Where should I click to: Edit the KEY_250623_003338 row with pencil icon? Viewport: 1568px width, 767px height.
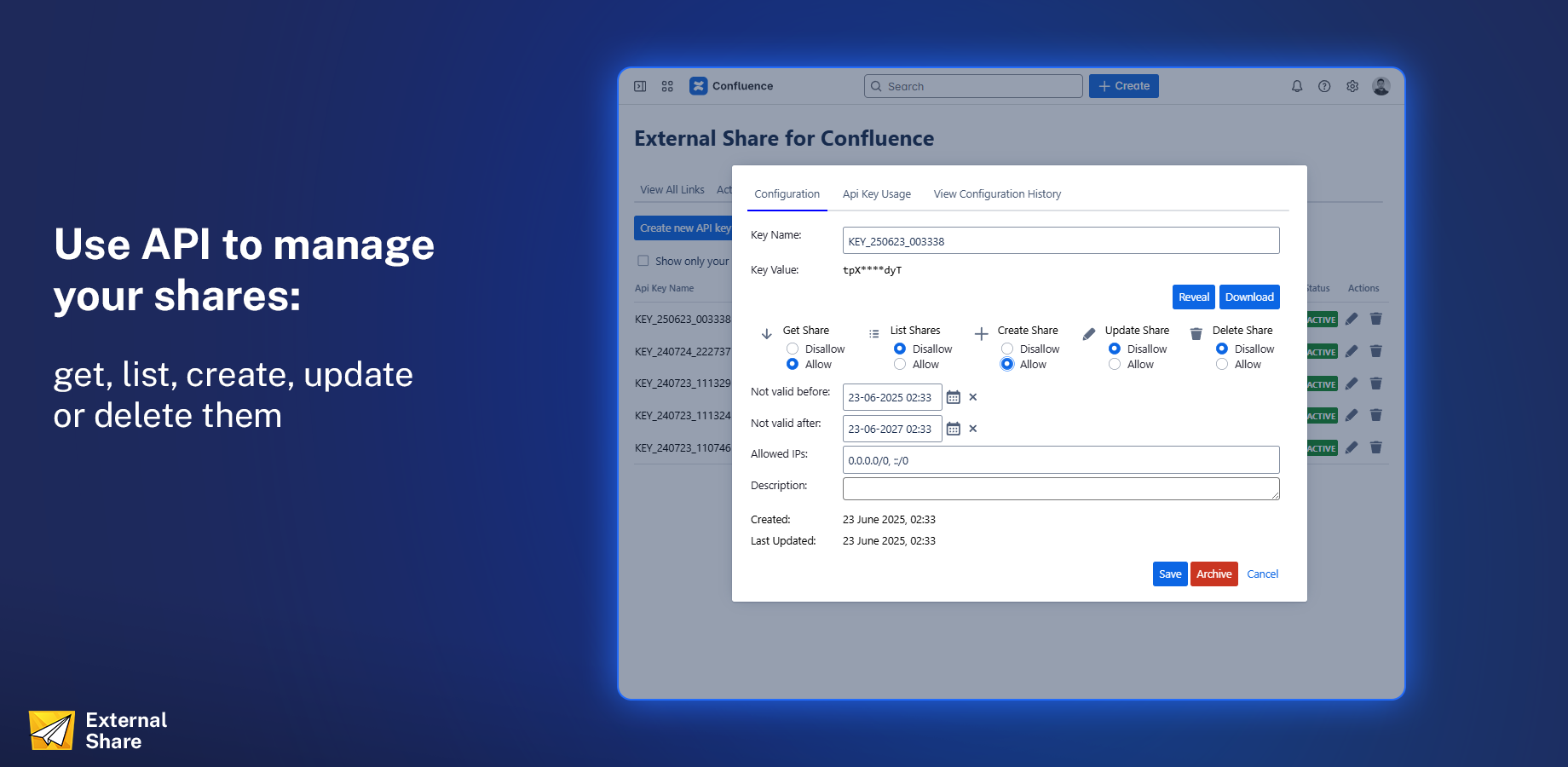1352,319
